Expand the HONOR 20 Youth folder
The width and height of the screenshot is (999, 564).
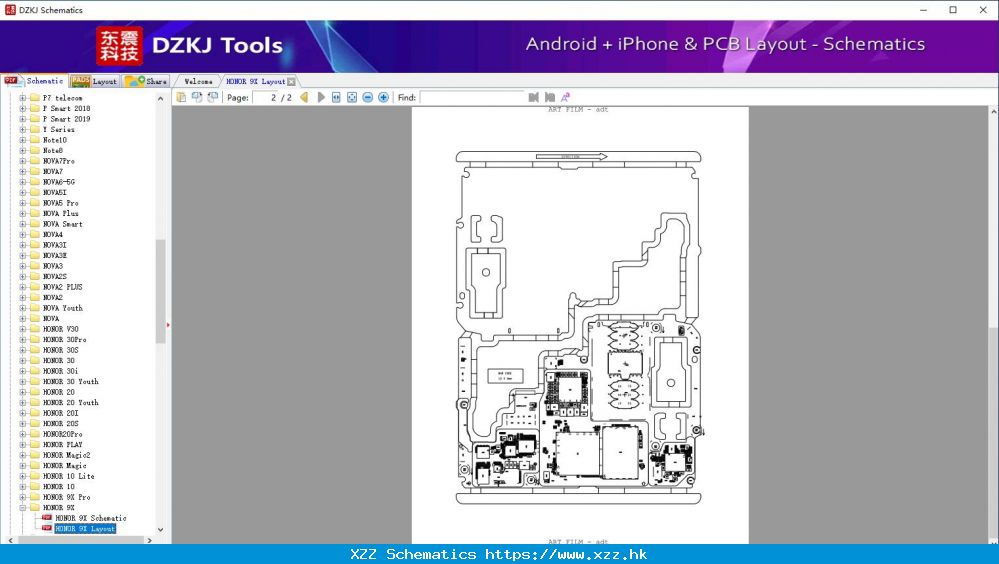(x=23, y=402)
